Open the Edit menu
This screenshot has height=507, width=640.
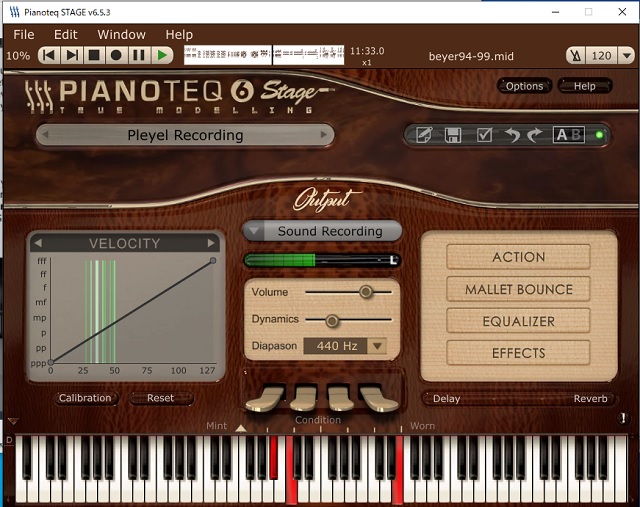(x=65, y=35)
